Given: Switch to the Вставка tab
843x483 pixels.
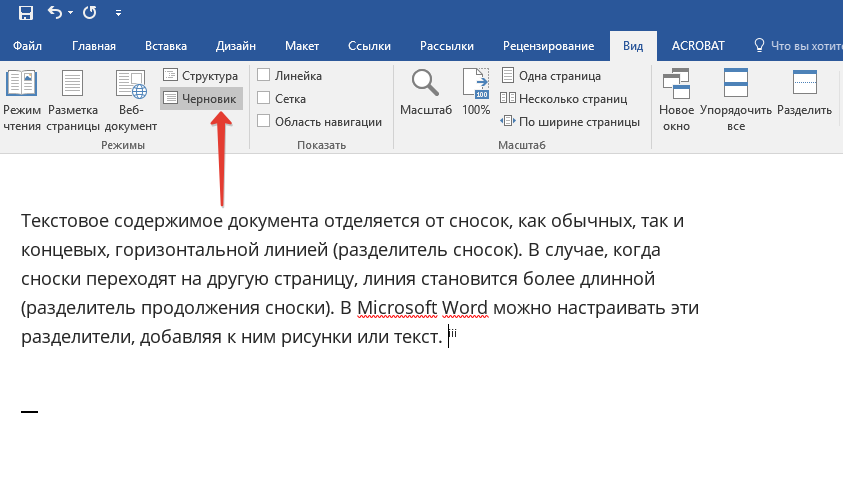Looking at the screenshot, I should [166, 46].
